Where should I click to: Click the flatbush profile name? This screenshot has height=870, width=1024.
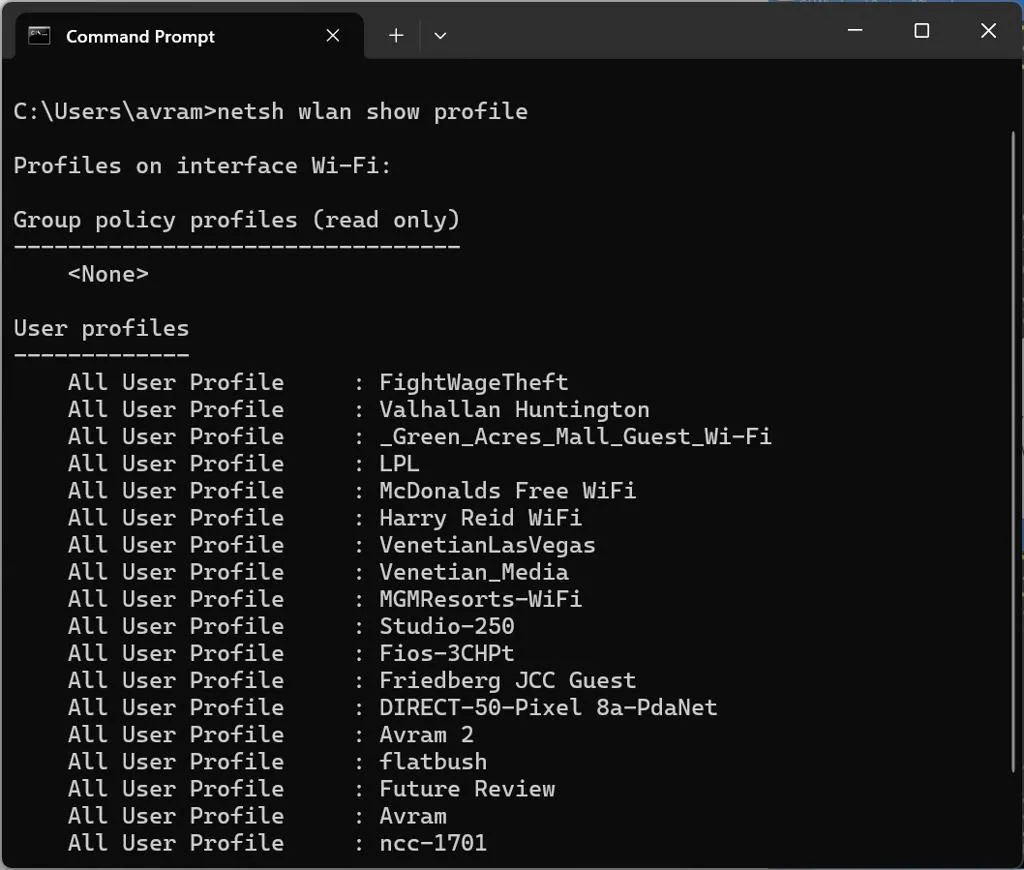coord(433,762)
